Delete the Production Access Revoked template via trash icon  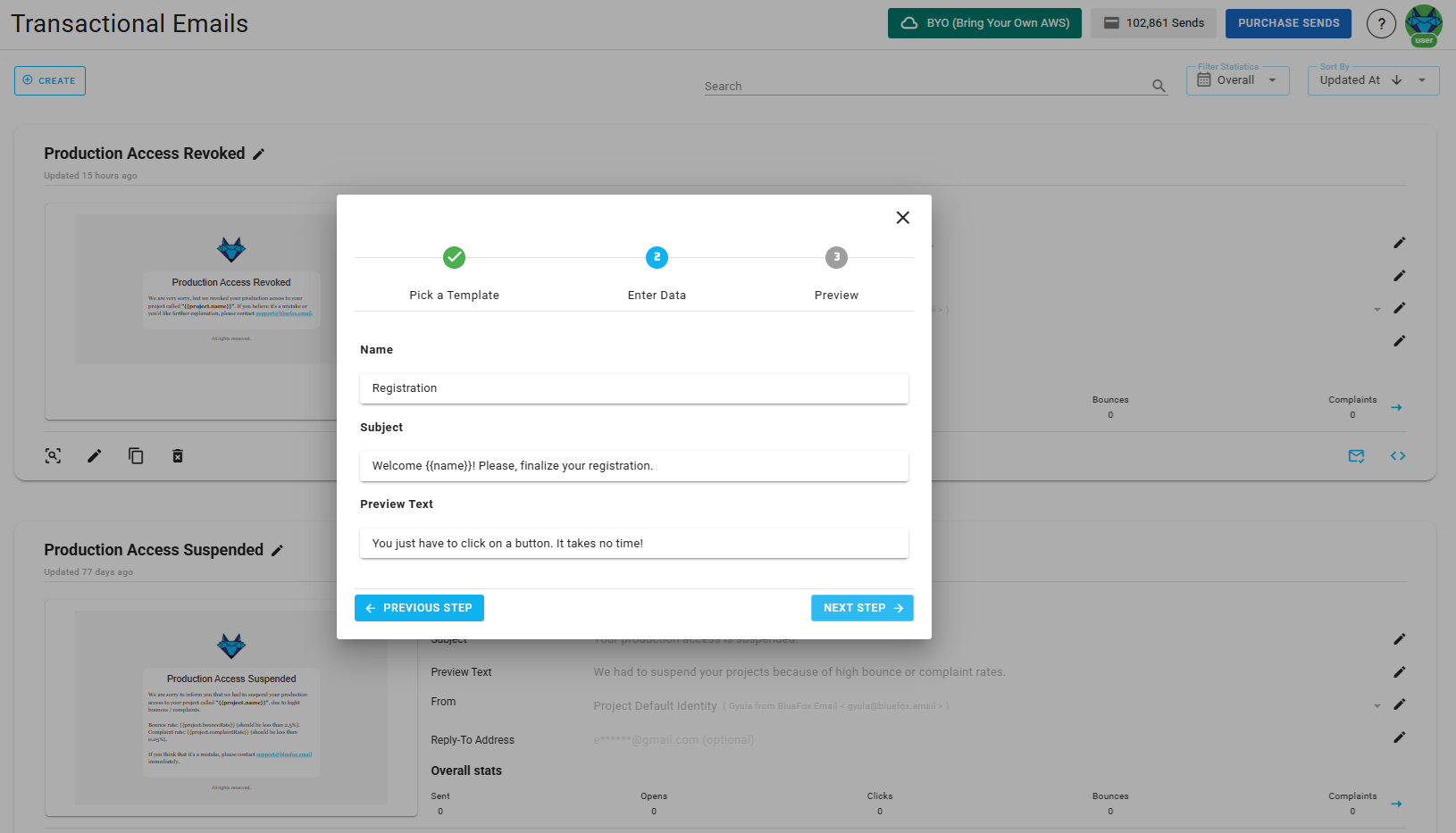coord(178,455)
